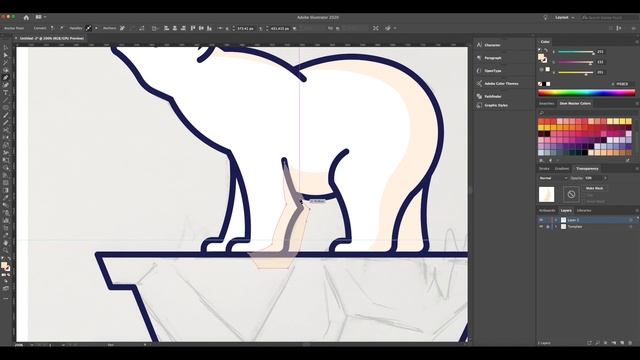Click vertical align bottom icon in control bar
Image resolution: width=640 pixels, height=360 pixels.
(209, 28)
